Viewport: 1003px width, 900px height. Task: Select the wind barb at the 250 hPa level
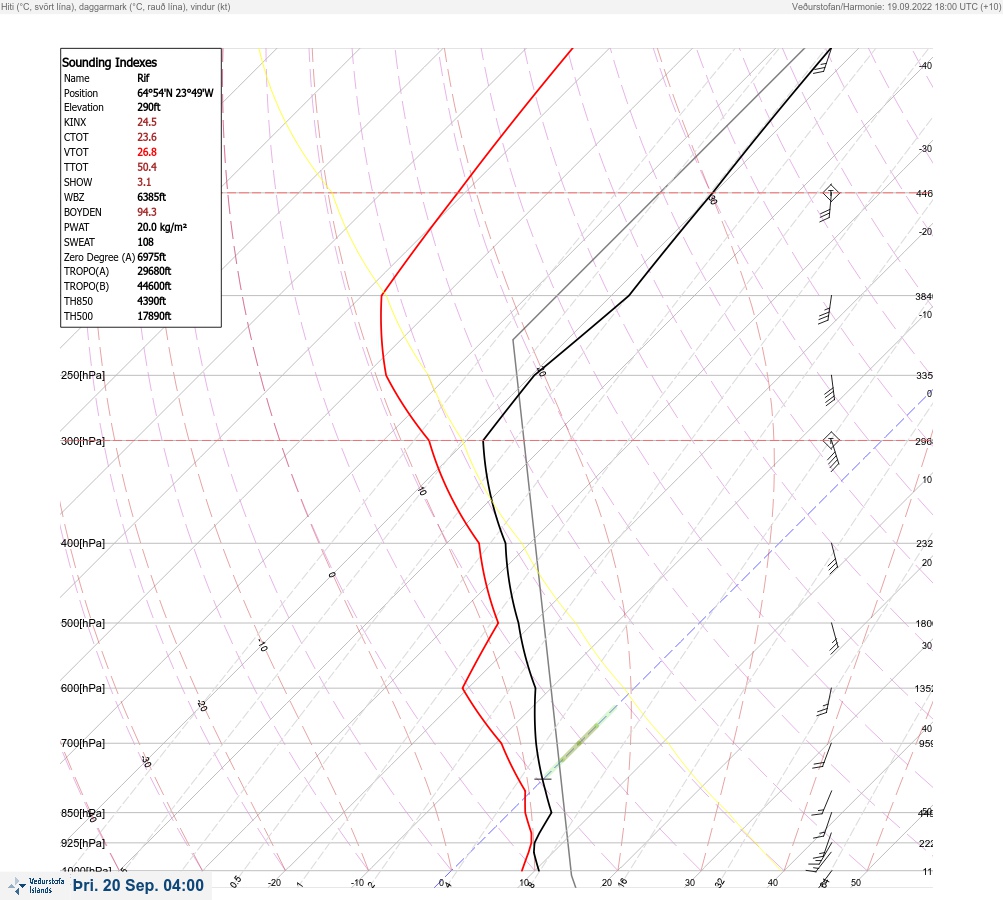(x=830, y=390)
